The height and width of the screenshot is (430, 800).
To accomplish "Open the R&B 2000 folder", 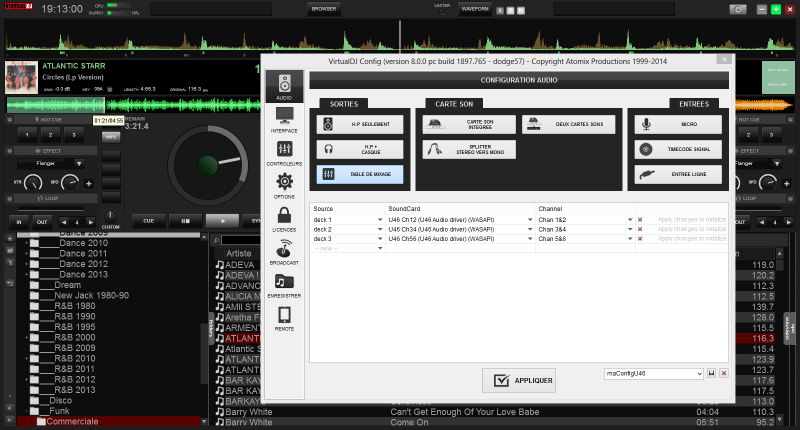I will point(75,338).
